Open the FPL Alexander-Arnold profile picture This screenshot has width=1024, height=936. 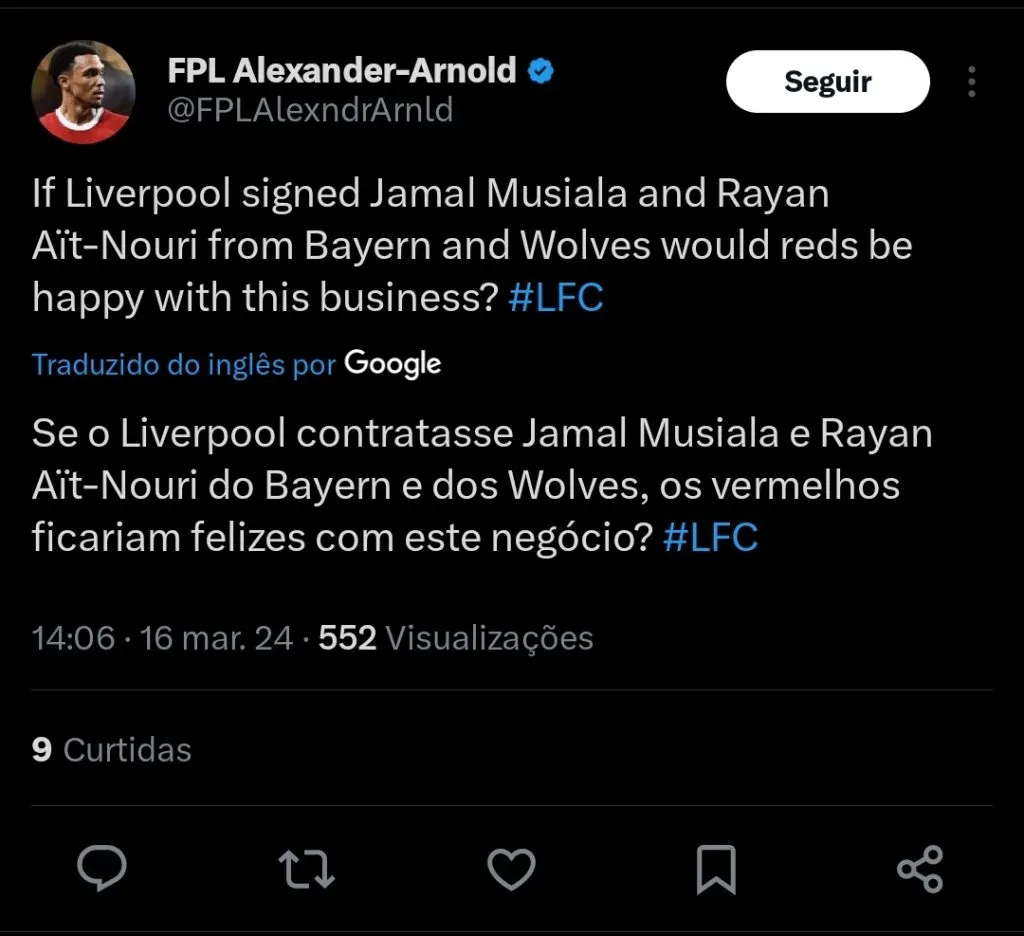pyautogui.click(x=83, y=92)
